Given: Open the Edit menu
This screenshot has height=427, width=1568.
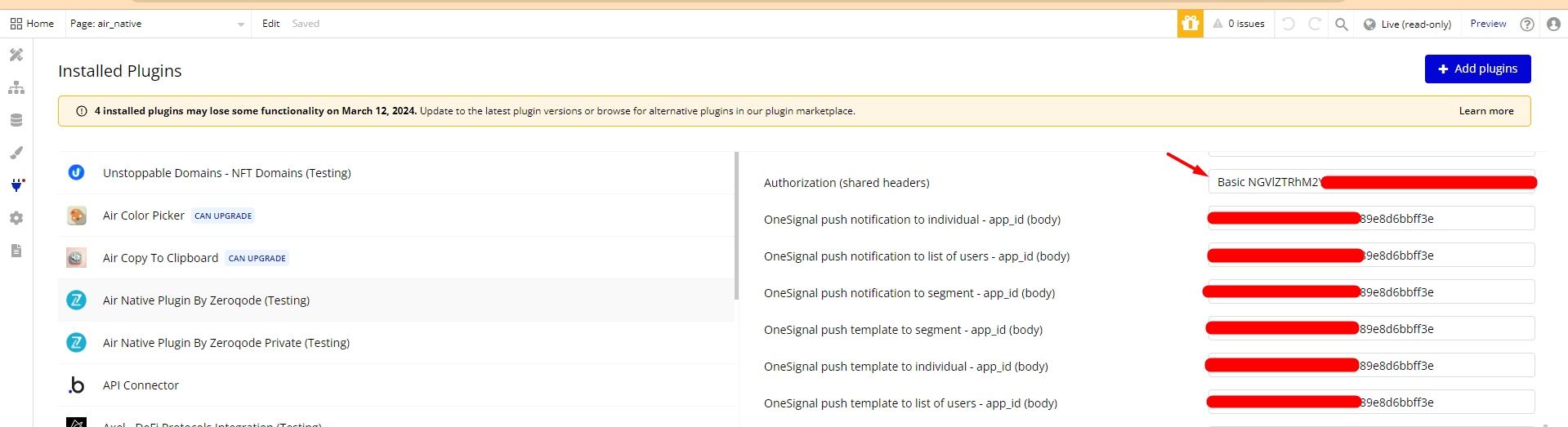Looking at the screenshot, I should [271, 24].
